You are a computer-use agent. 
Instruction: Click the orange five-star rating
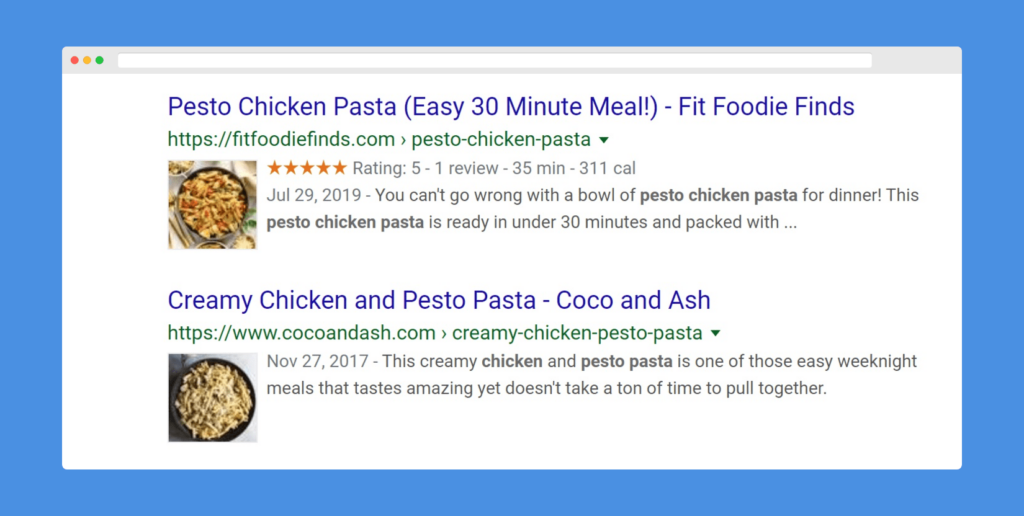(307, 168)
